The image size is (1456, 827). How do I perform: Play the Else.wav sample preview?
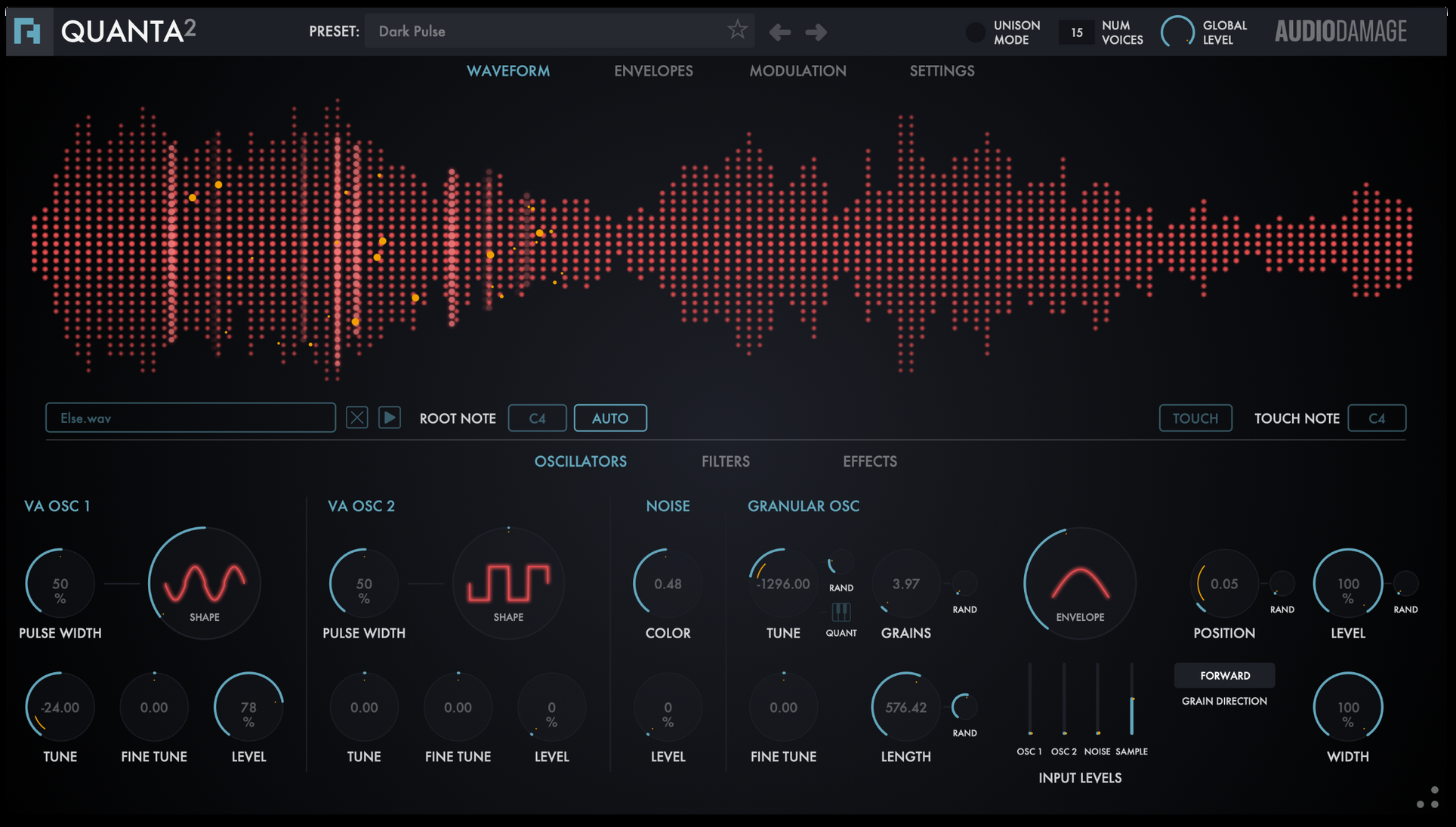point(390,417)
